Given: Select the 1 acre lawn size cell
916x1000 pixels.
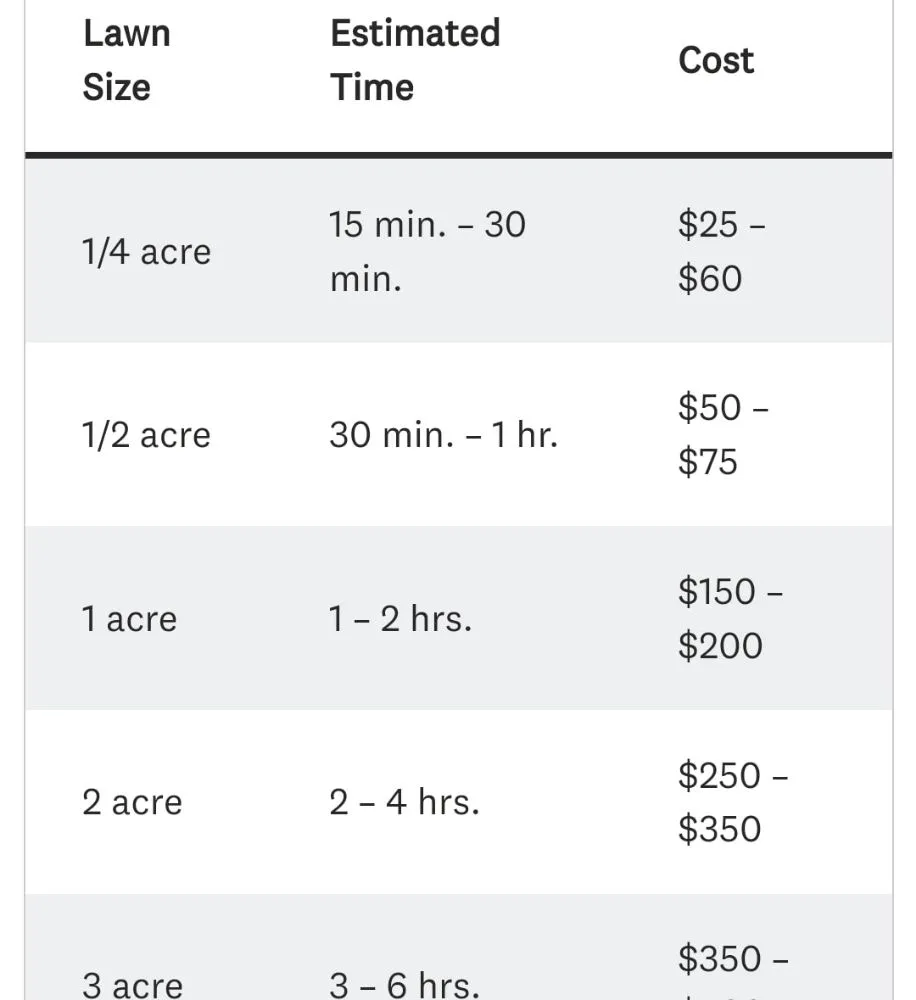Looking at the screenshot, I should (129, 619).
